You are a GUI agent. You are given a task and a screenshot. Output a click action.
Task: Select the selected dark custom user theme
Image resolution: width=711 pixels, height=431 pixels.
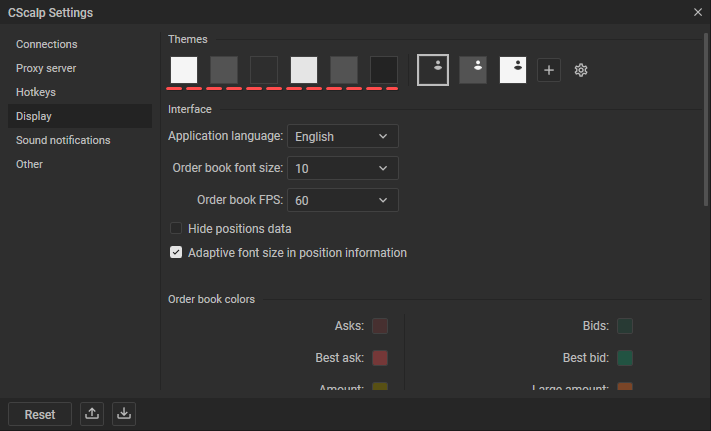(433, 70)
